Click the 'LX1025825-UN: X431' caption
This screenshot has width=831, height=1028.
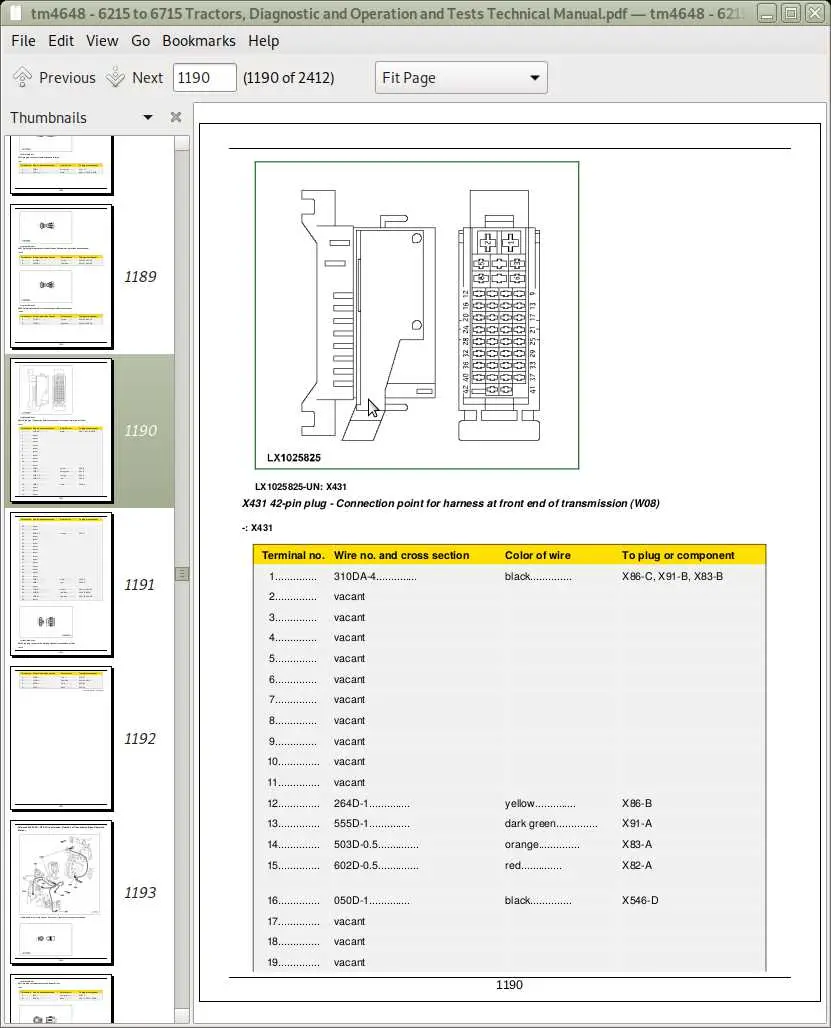tap(301, 486)
